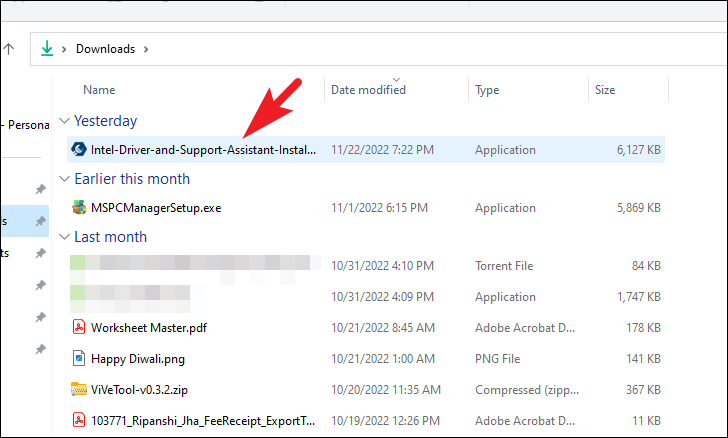The height and width of the screenshot is (438, 728).
Task: Sort by the Size column header
Action: pos(605,90)
